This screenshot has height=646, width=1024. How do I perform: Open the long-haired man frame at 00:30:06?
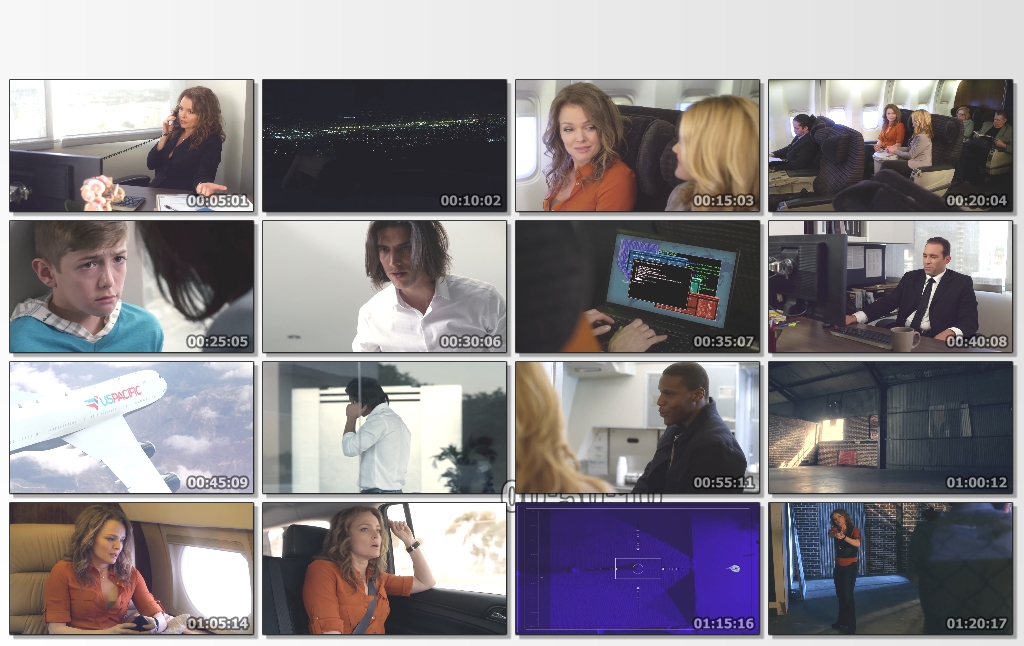pos(385,286)
